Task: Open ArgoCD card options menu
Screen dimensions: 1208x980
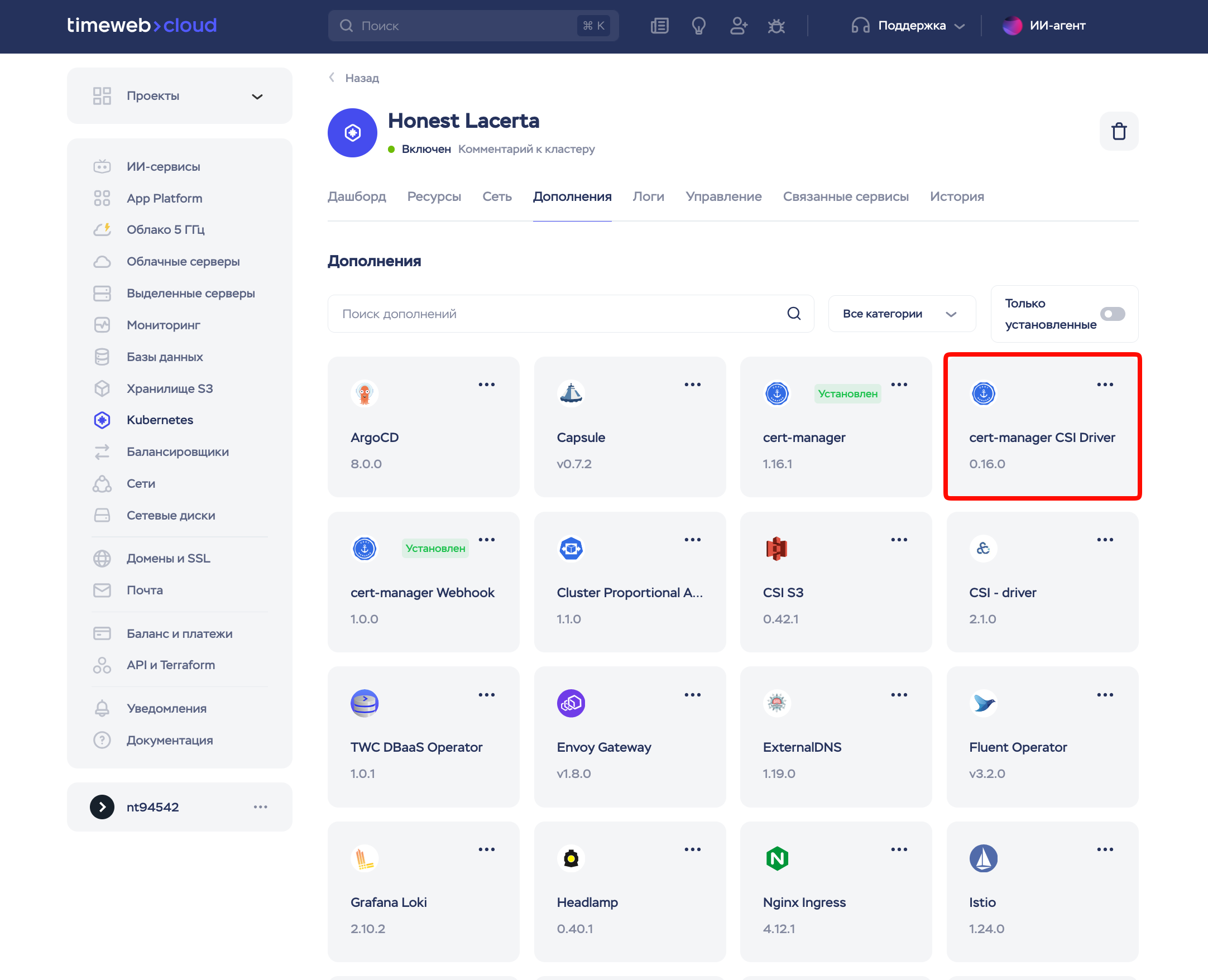Action: (486, 385)
